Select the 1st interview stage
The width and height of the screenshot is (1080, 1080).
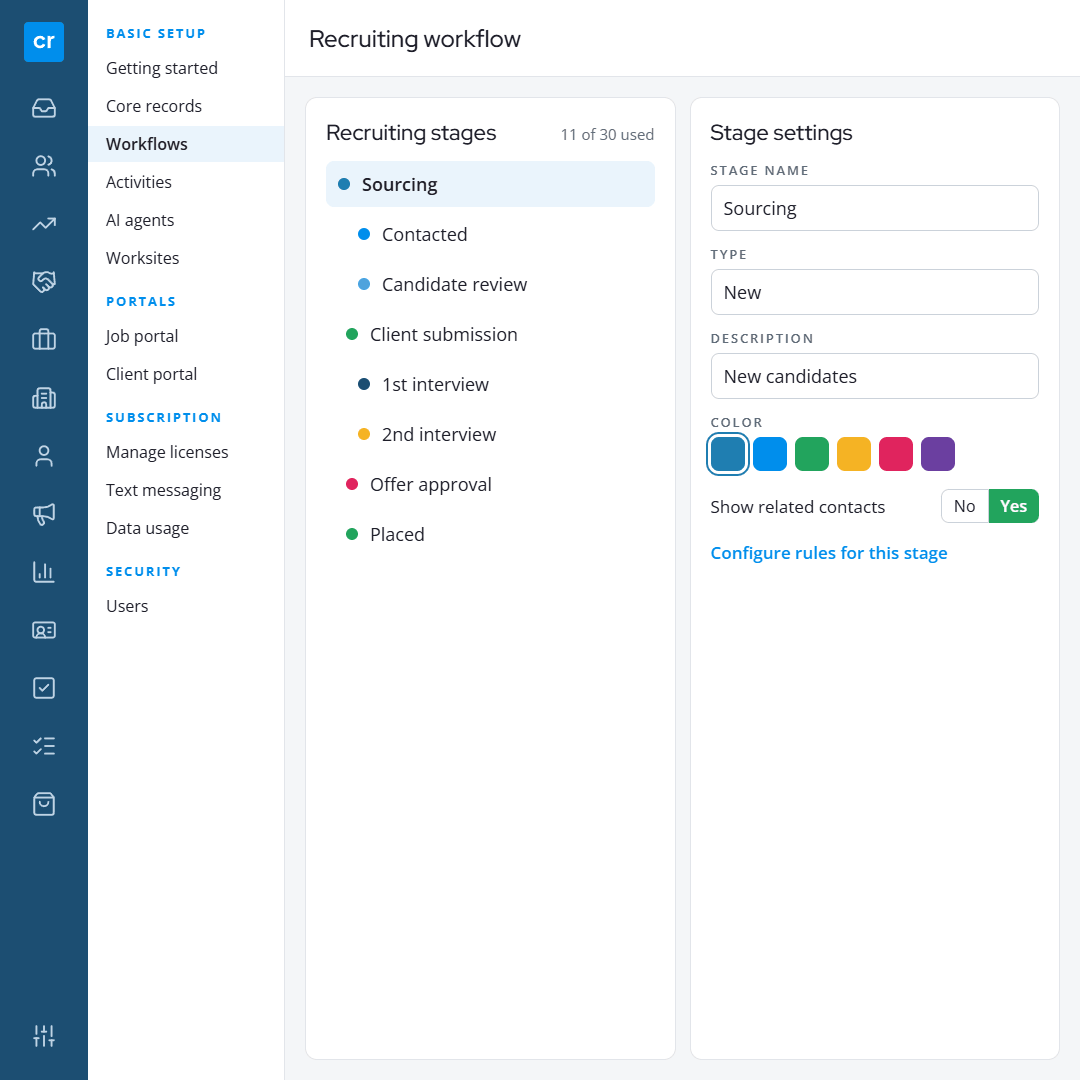pos(490,384)
